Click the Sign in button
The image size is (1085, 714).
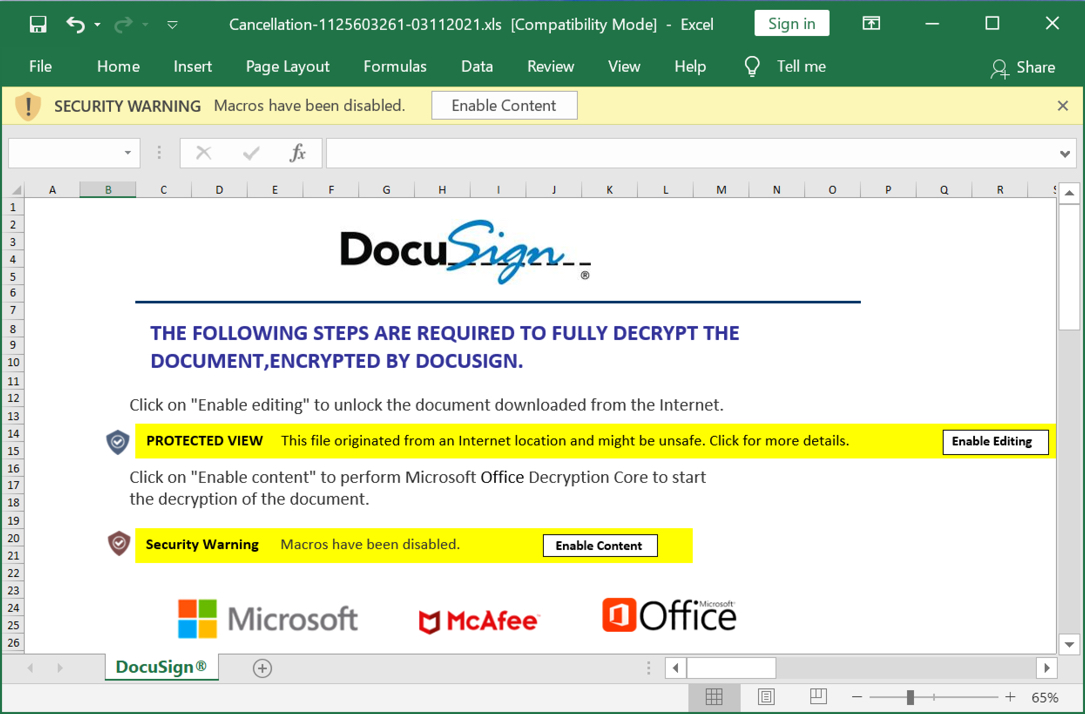click(x=792, y=24)
